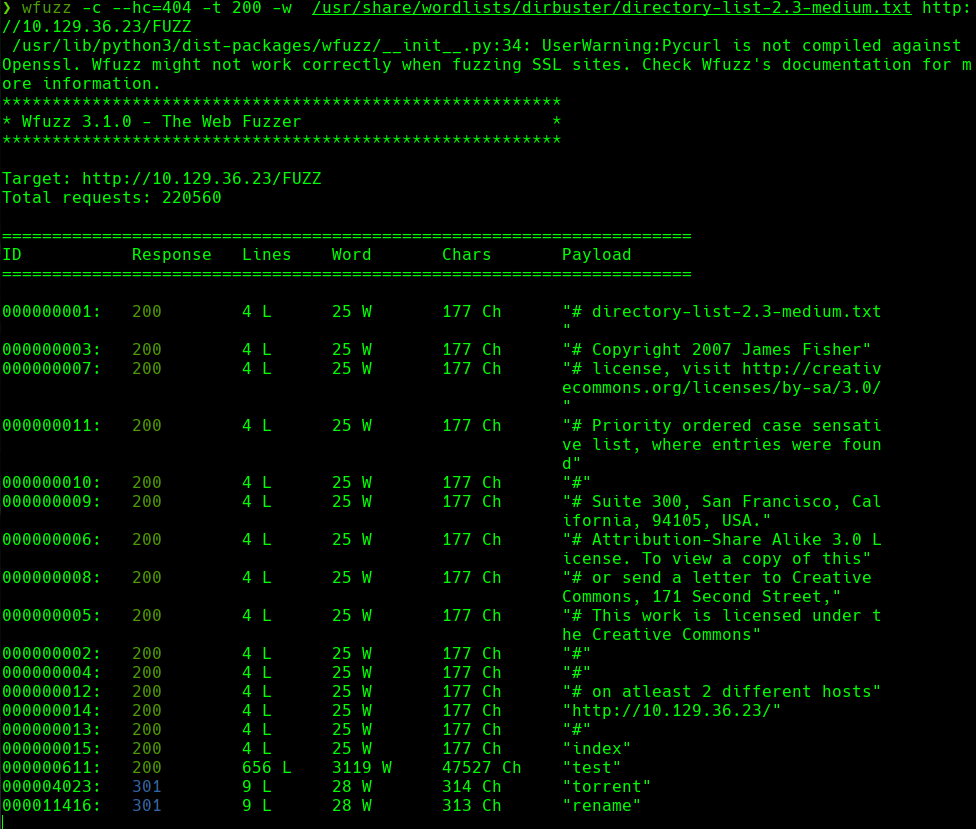
Task: Click the 'Payload' column header
Action: [596, 255]
